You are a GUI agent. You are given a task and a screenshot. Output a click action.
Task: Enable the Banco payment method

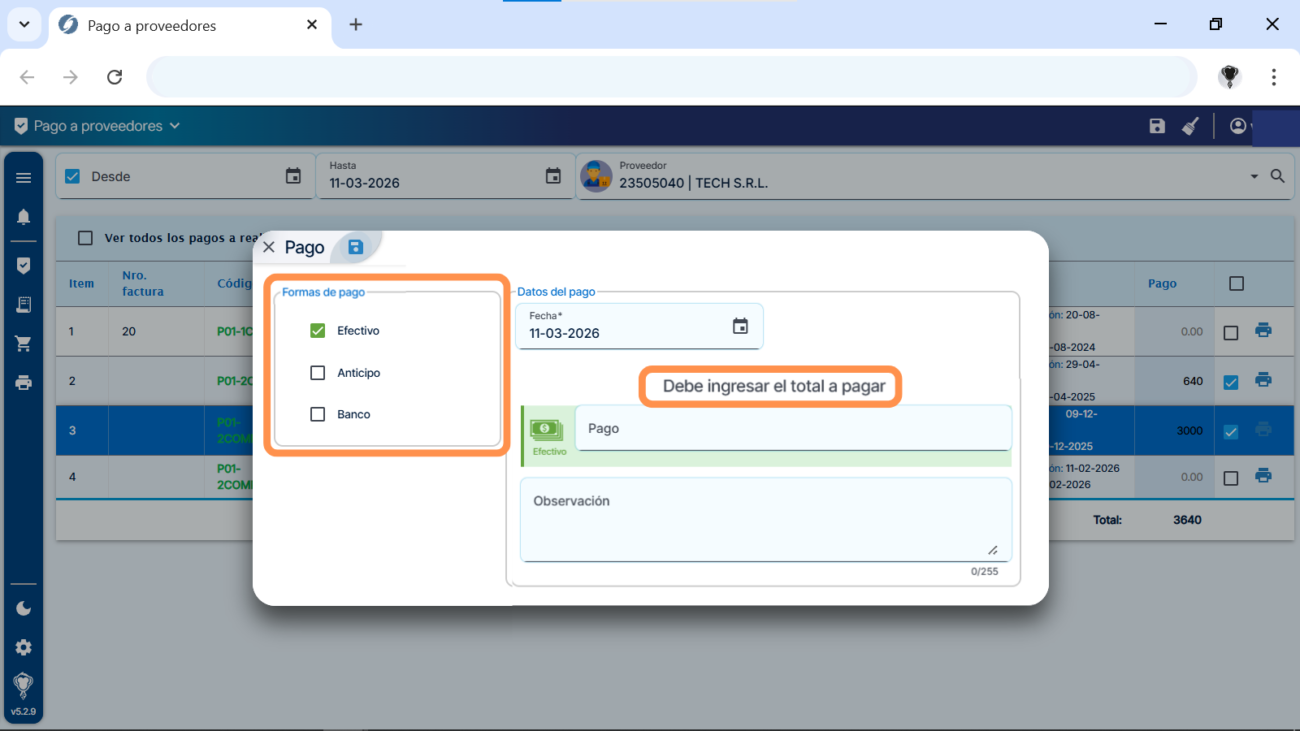(318, 414)
